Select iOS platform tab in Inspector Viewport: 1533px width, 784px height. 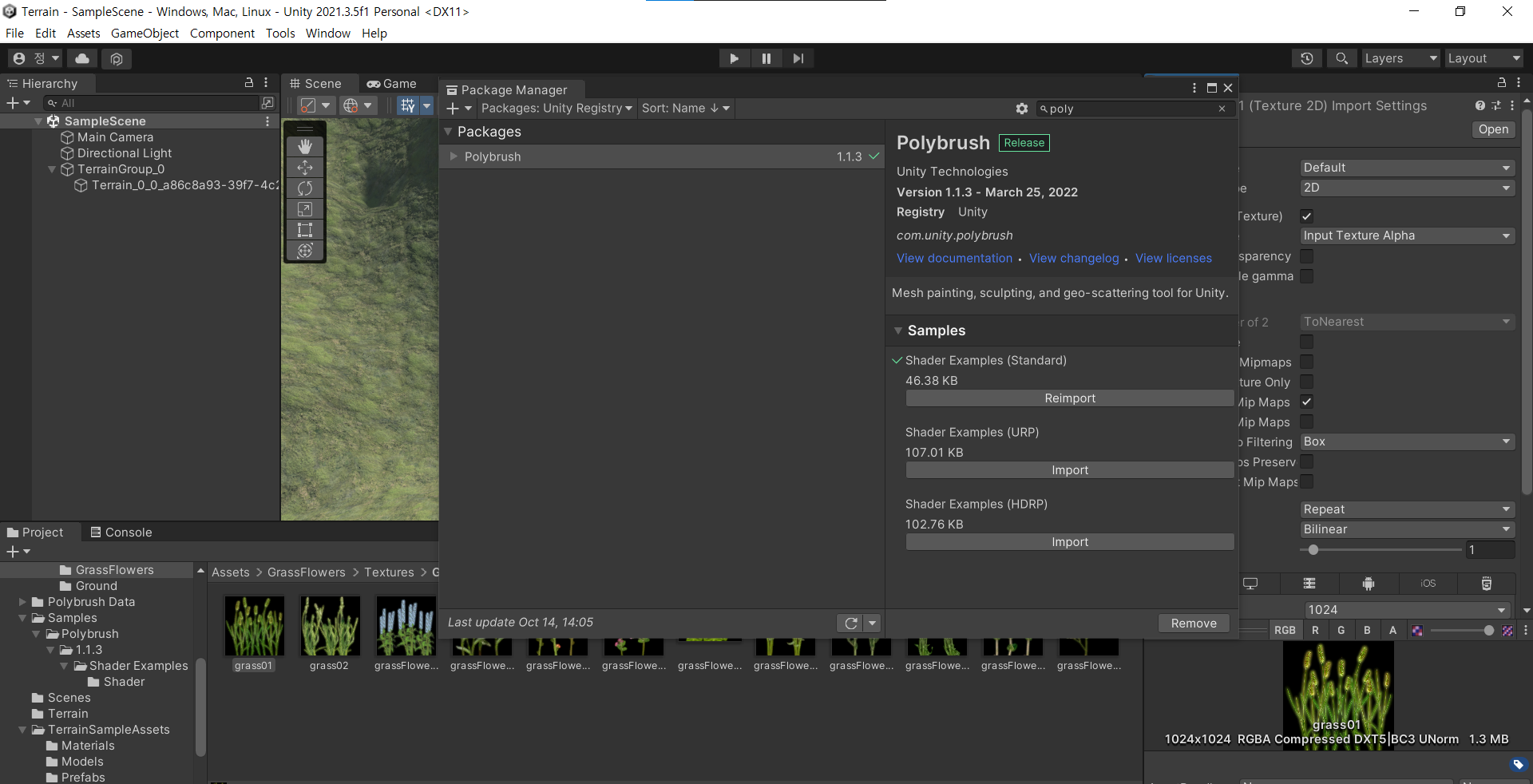(1428, 584)
